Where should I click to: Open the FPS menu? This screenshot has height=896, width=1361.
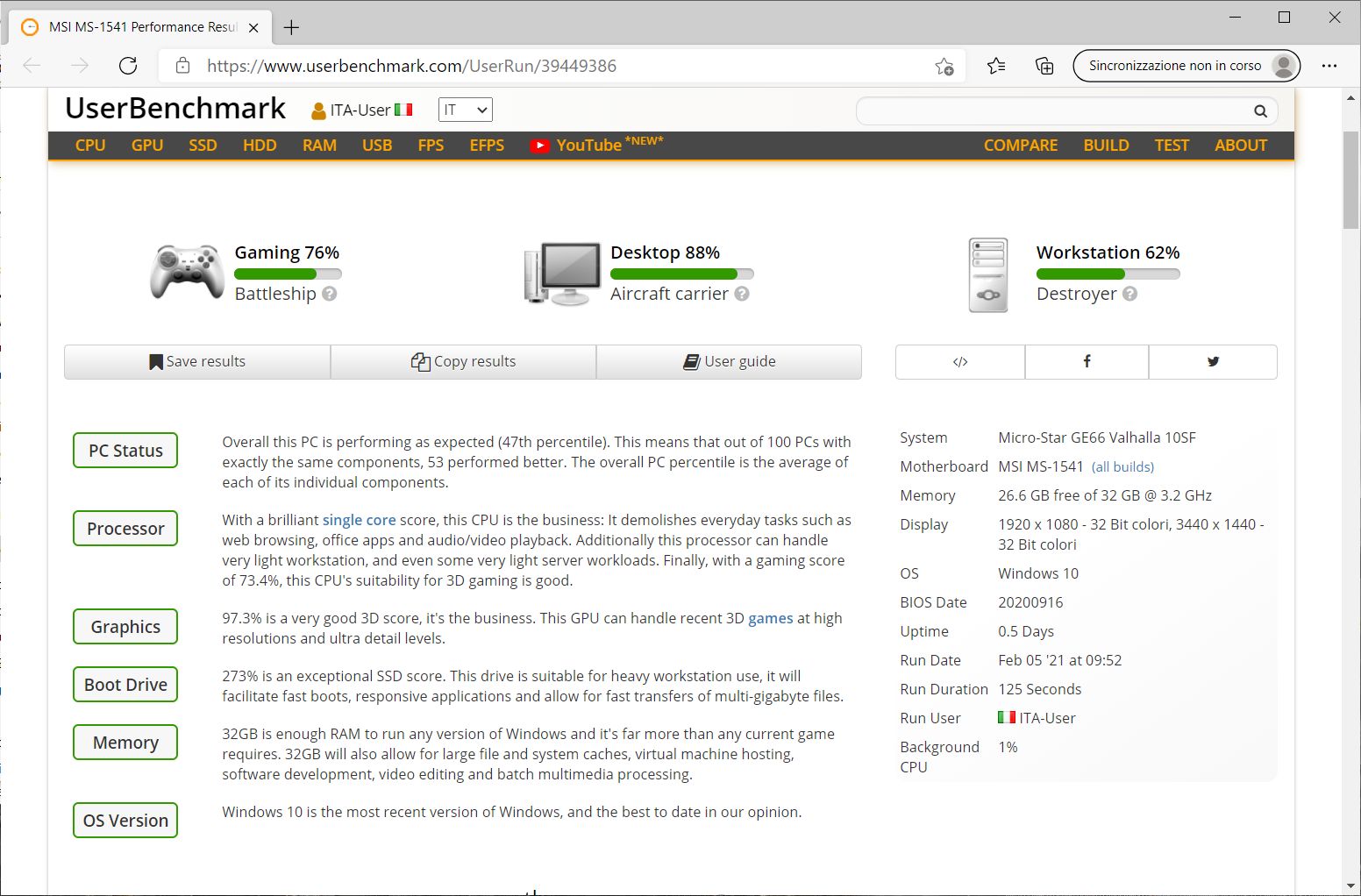pyautogui.click(x=431, y=146)
